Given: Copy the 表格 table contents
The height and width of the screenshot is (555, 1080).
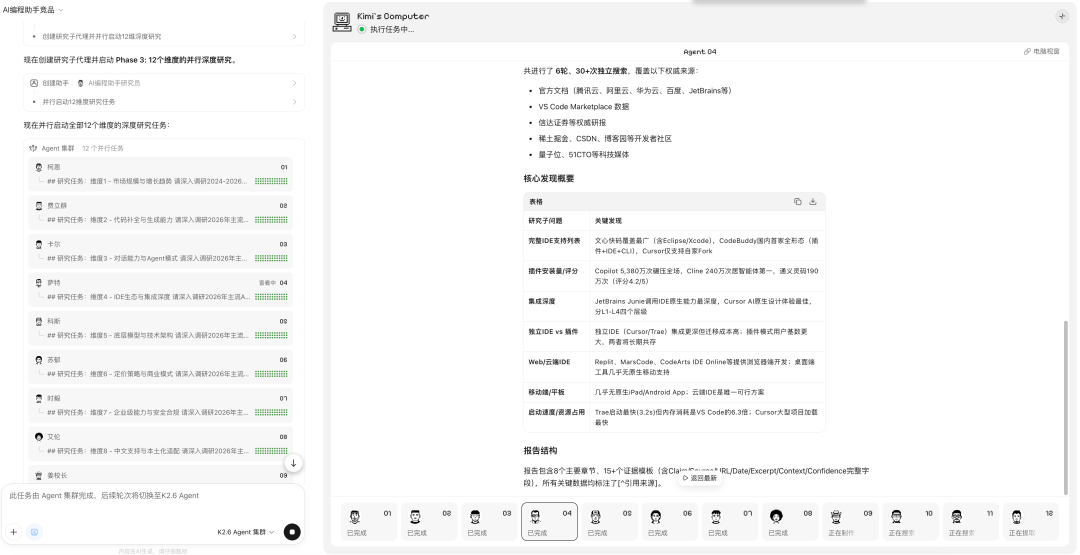Looking at the screenshot, I should pyautogui.click(x=797, y=201).
